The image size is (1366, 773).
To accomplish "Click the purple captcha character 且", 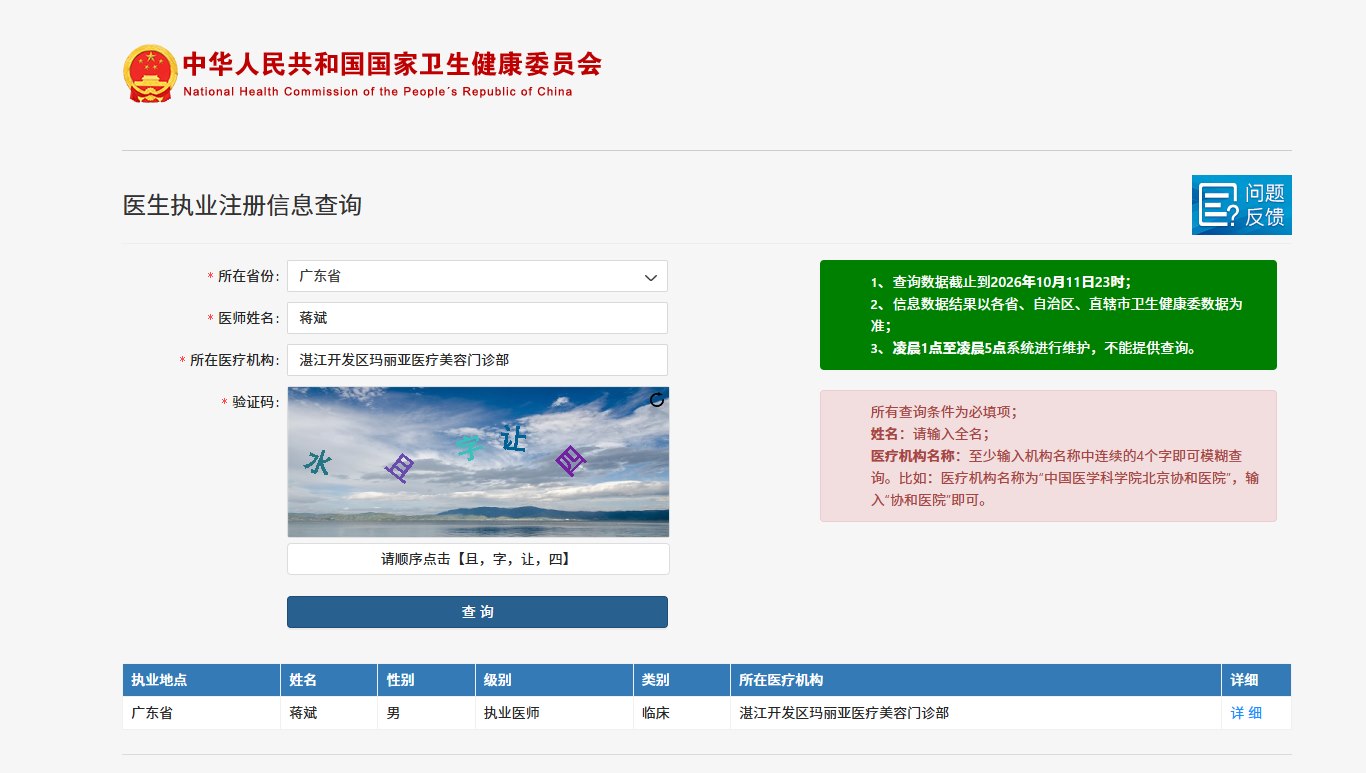I will pyautogui.click(x=400, y=467).
